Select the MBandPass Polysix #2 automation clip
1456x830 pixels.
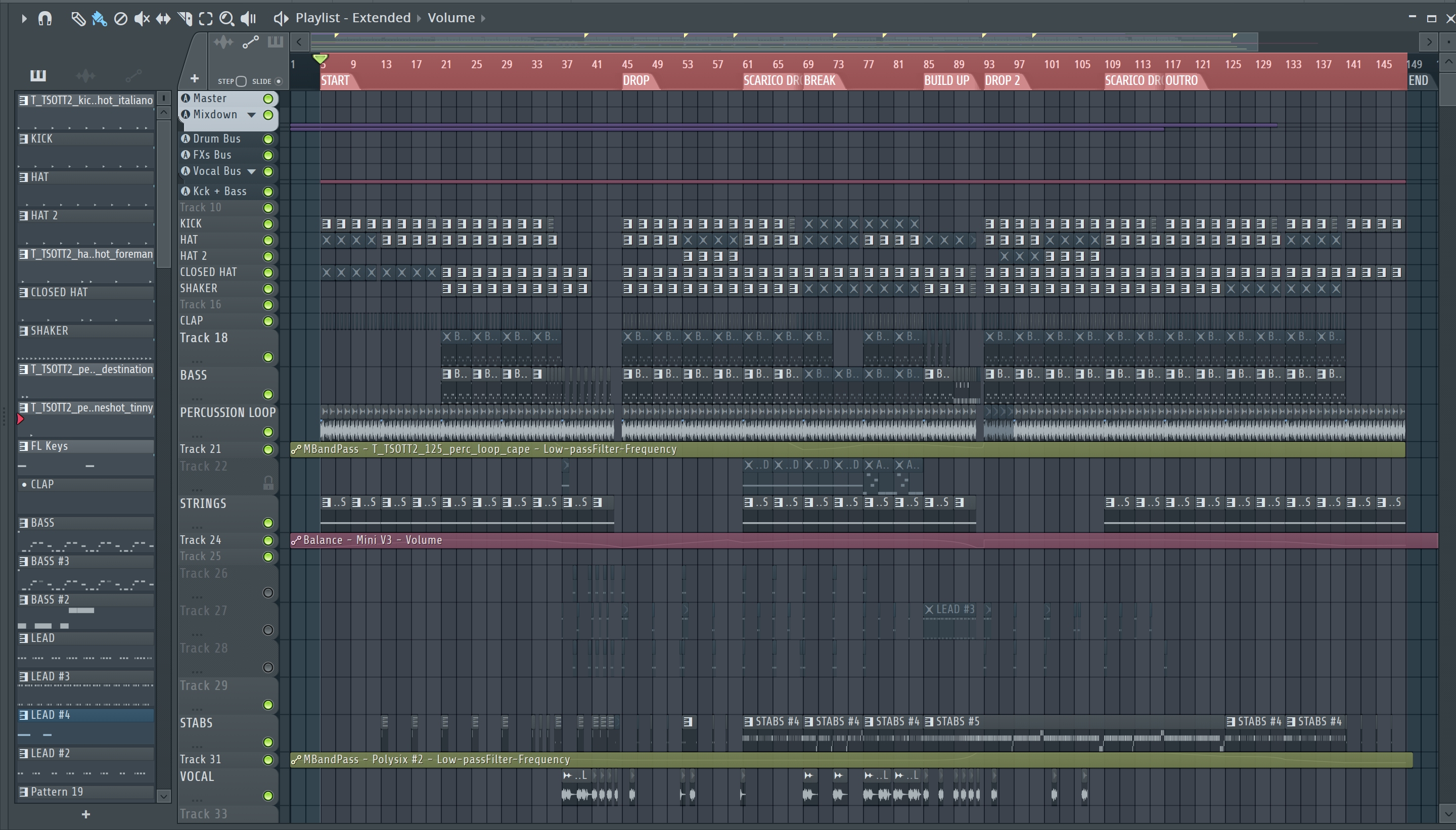pos(851,760)
